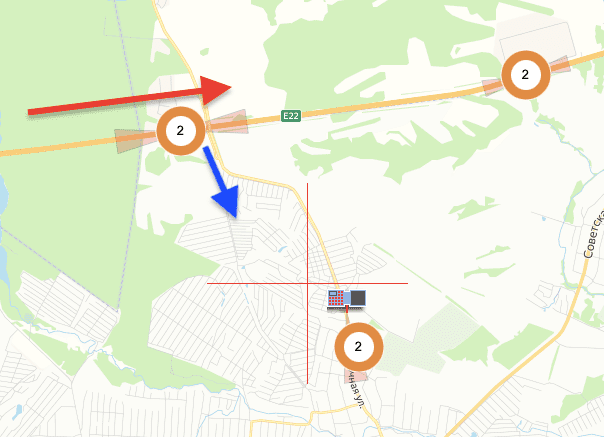
Task: Click the center of the red crosshair
Action: (307, 283)
